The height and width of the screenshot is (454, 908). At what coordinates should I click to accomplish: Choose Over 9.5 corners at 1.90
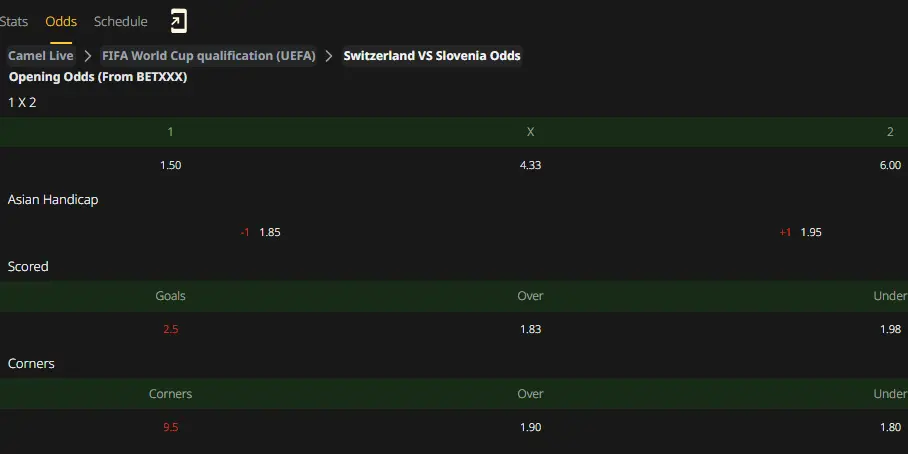pyautogui.click(x=530, y=427)
